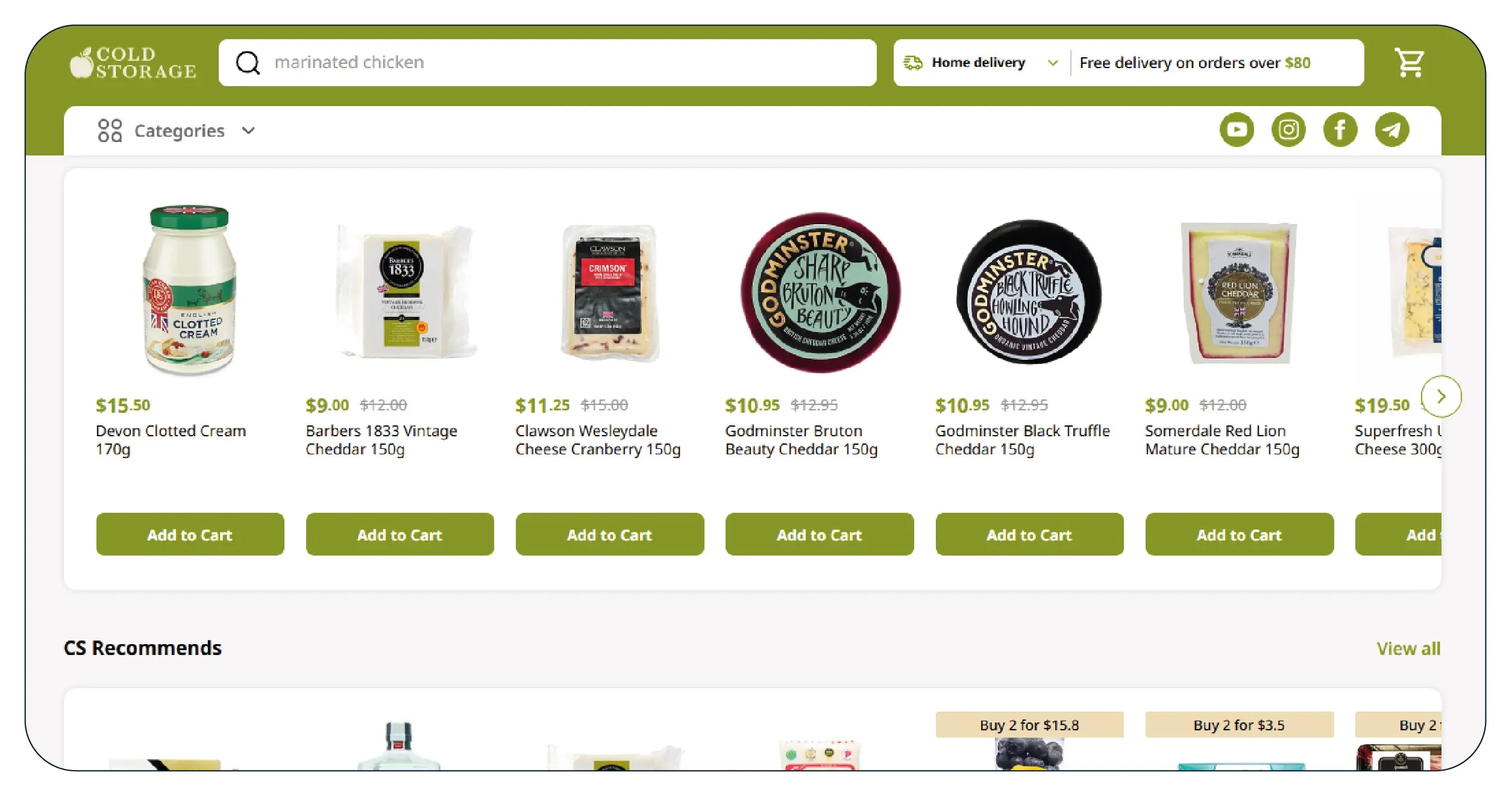Add Devon Clotted Cream to cart
This screenshot has height=796, width=1512.
point(190,534)
